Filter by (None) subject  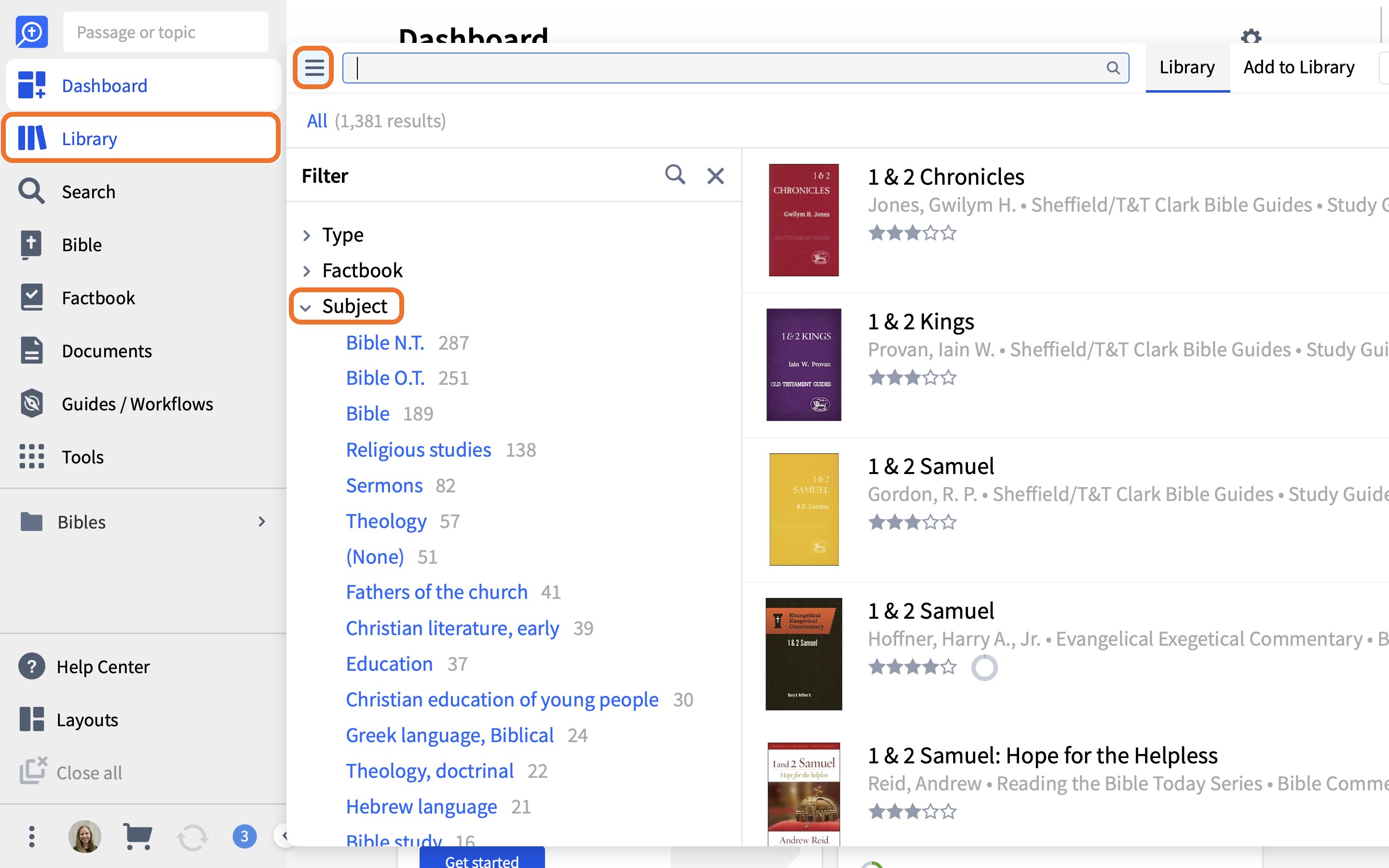(x=375, y=557)
